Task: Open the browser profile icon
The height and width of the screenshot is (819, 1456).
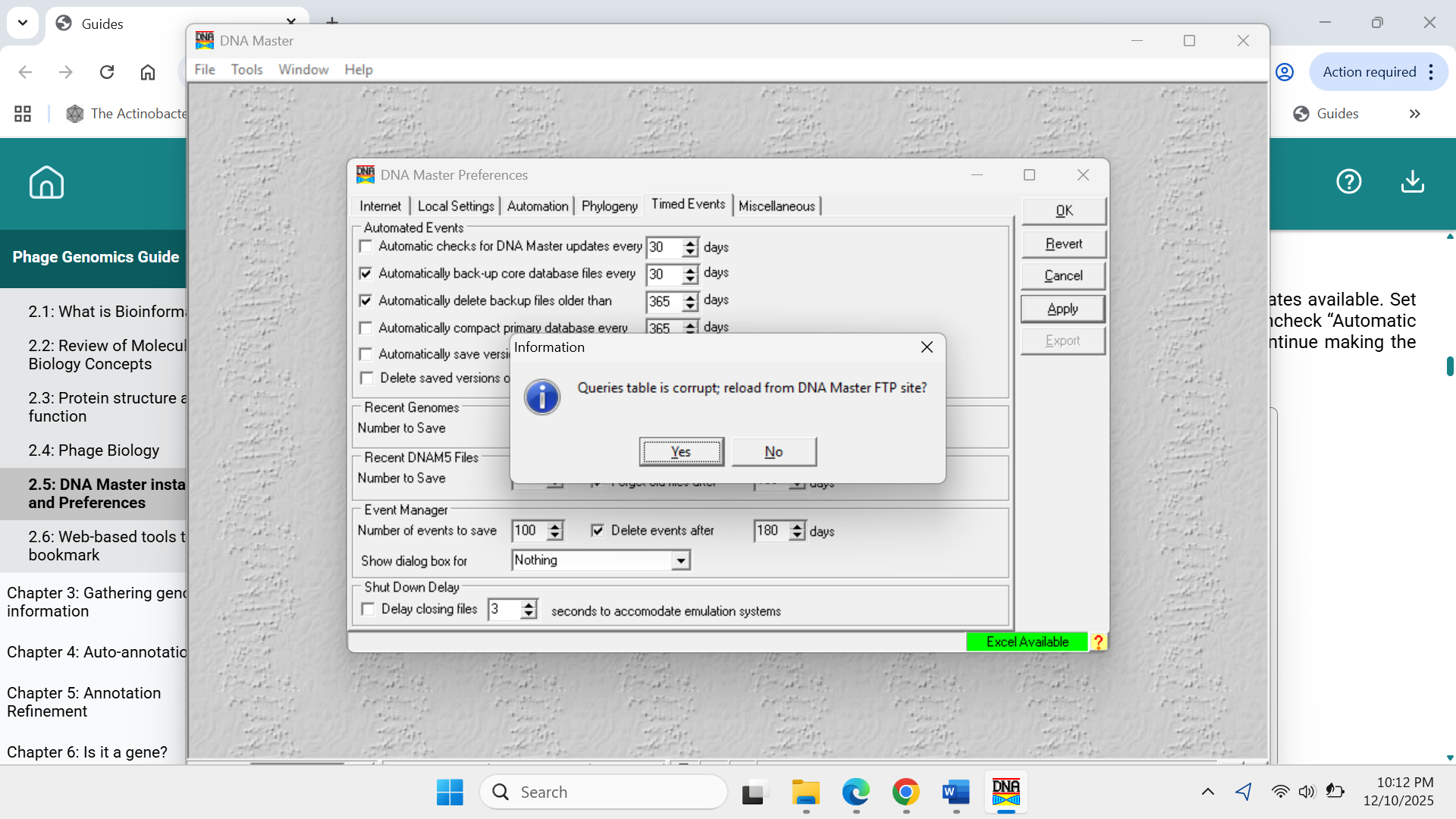Action: tap(1284, 72)
